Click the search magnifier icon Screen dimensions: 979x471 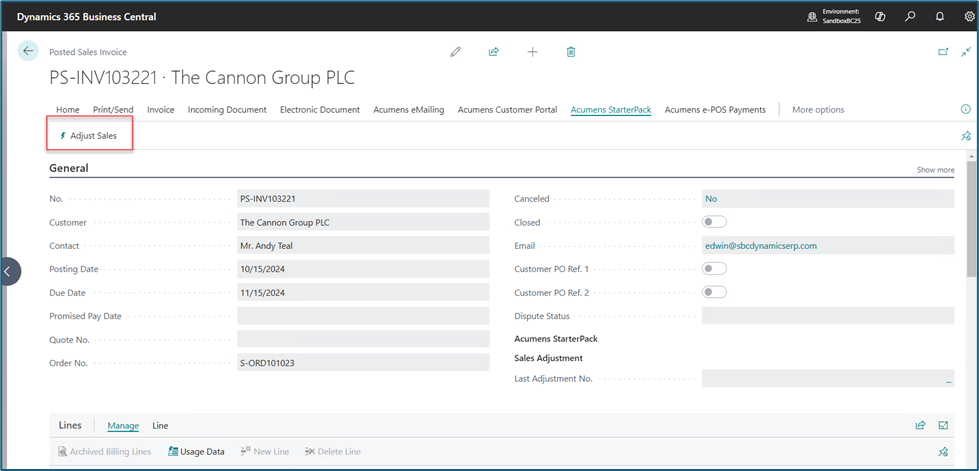coord(910,17)
